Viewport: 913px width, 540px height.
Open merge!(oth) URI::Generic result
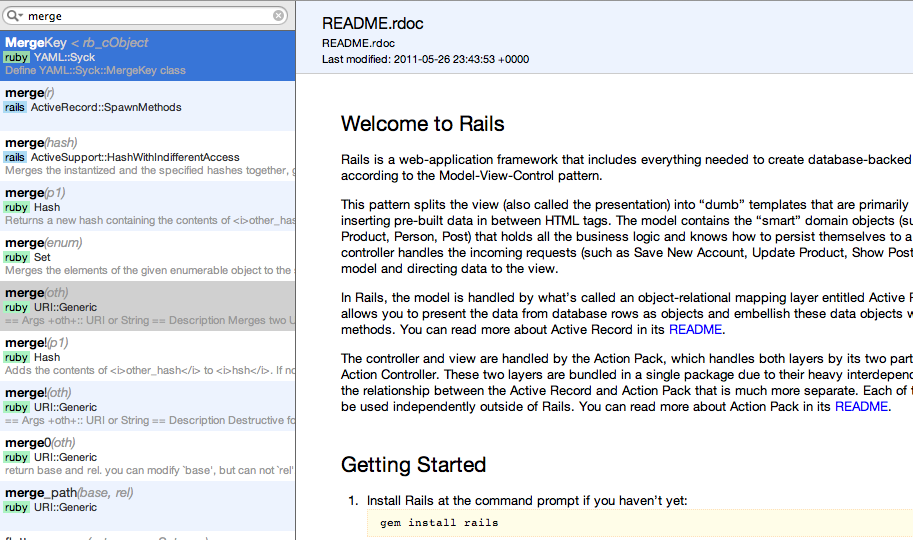(x=147, y=407)
